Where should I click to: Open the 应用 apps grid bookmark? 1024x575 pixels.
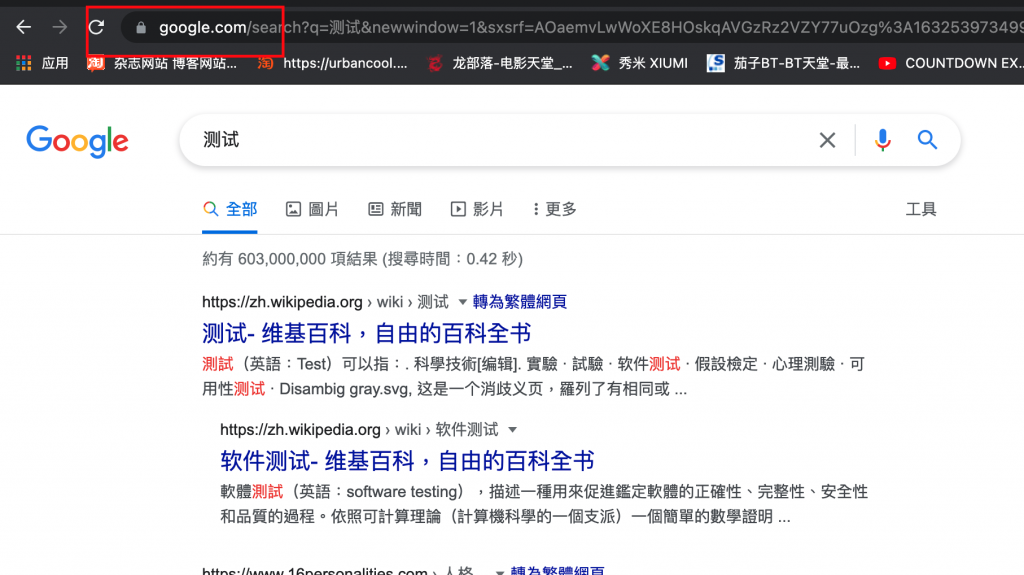tap(42, 63)
